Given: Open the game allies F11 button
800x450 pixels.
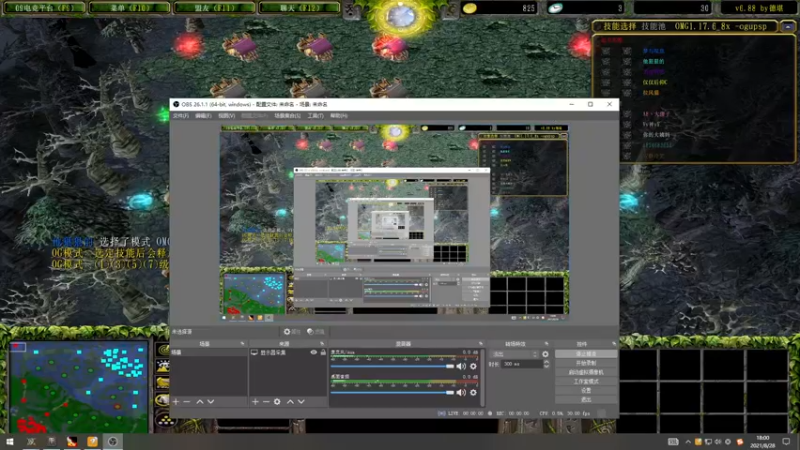Looking at the screenshot, I should pyautogui.click(x=214, y=8).
